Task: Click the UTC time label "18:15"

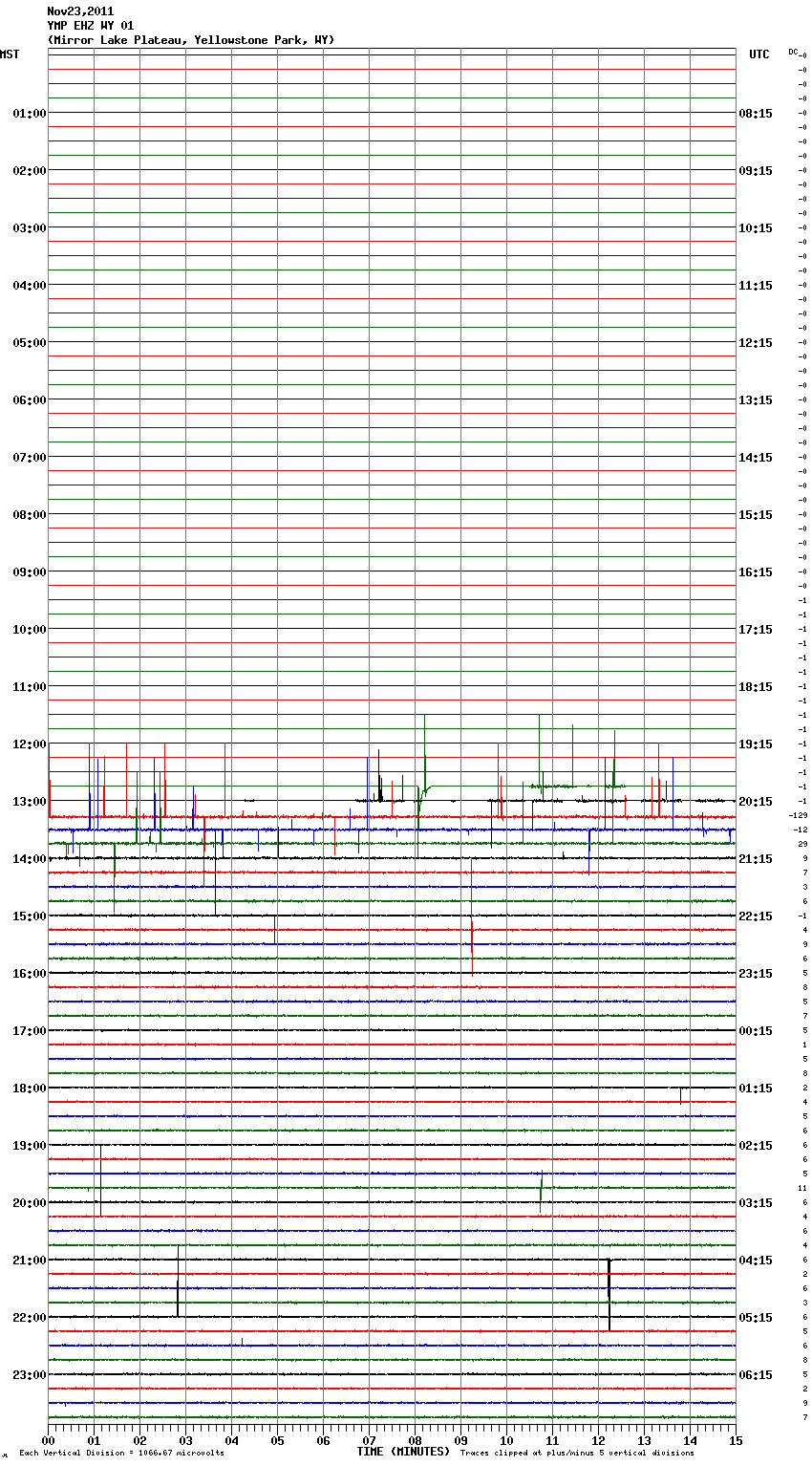Action: [756, 687]
